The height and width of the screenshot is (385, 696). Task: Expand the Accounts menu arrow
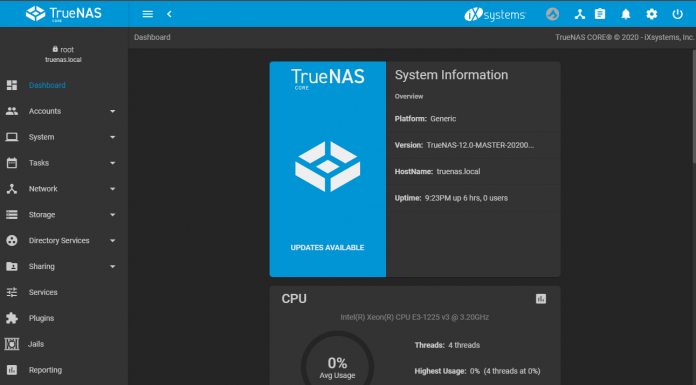pyautogui.click(x=113, y=111)
